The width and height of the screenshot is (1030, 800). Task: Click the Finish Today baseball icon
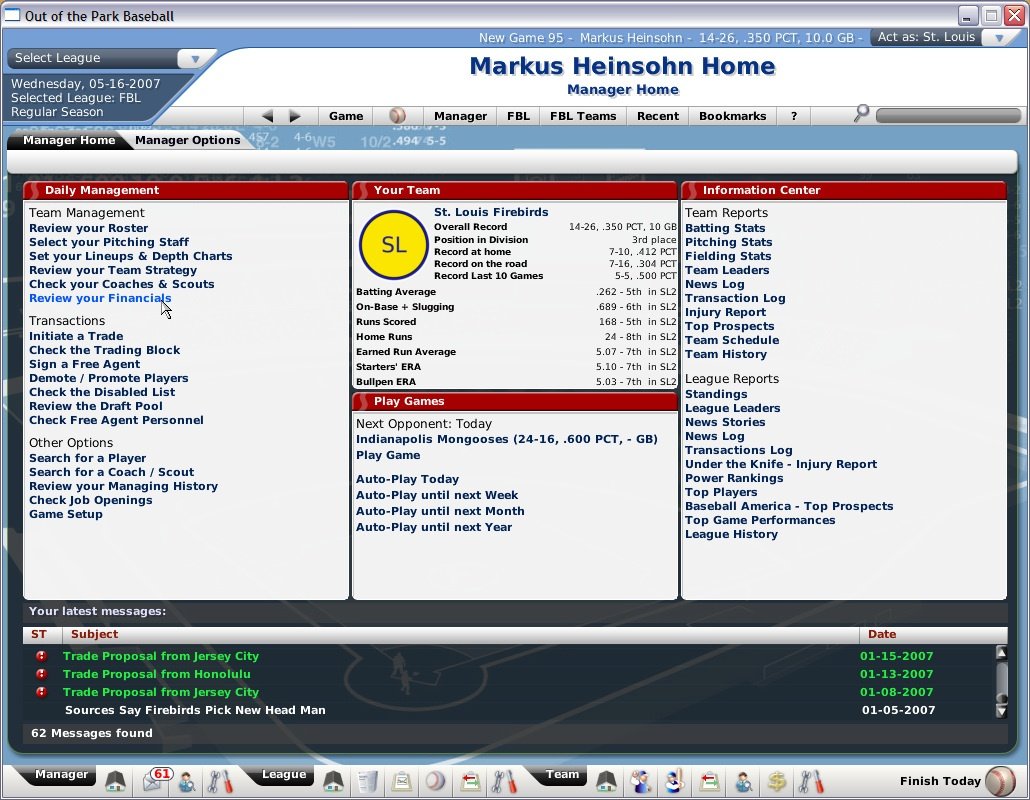tap(1000, 781)
